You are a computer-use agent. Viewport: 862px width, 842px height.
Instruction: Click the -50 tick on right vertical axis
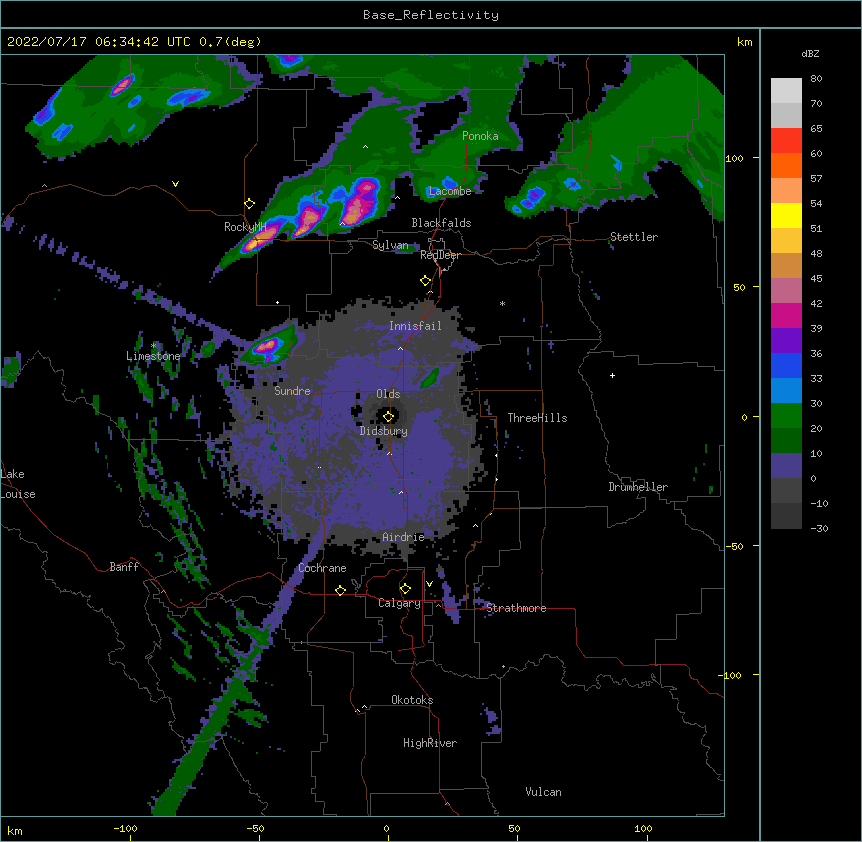[x=734, y=546]
